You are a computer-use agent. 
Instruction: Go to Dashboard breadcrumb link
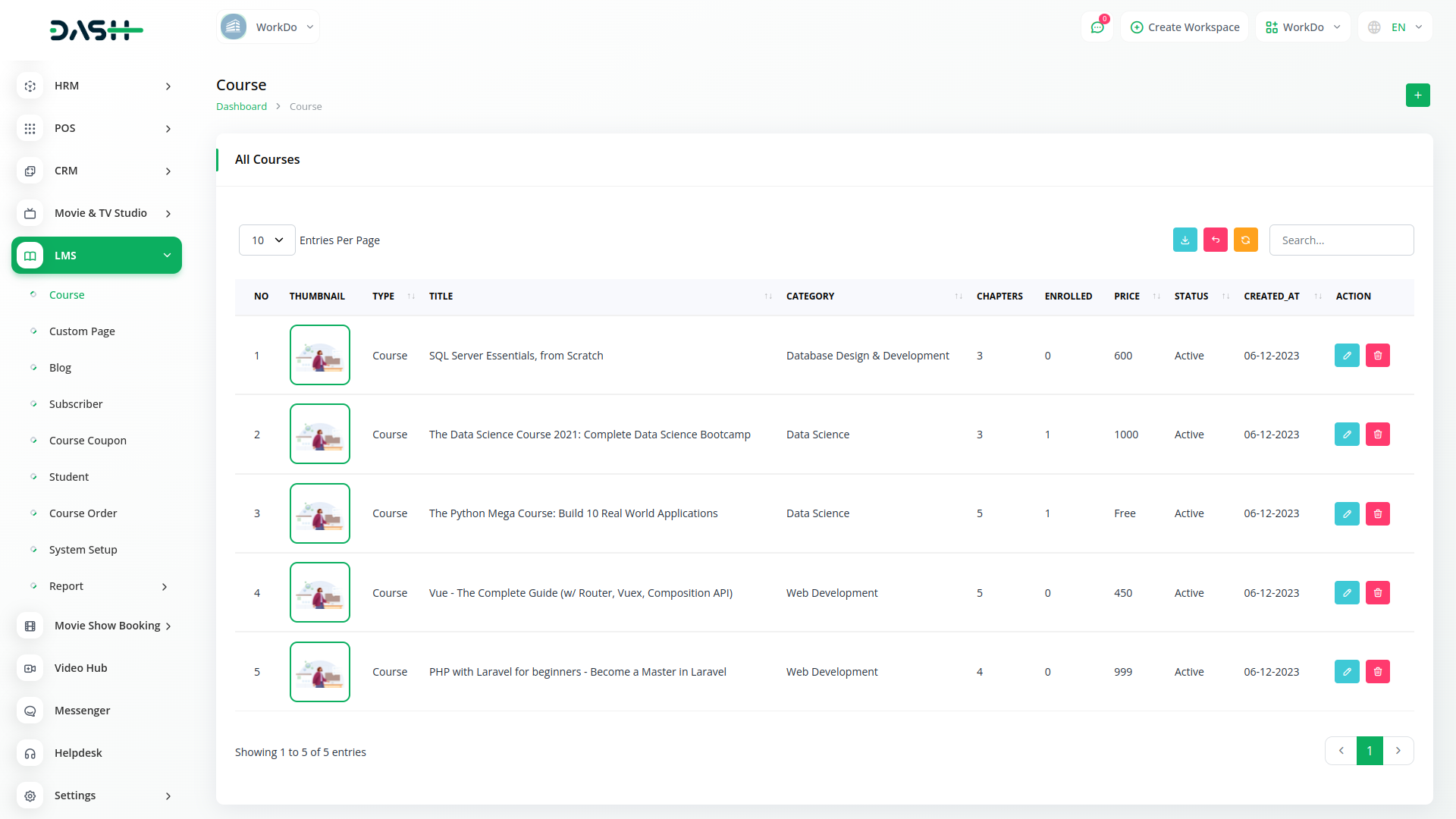pos(241,107)
